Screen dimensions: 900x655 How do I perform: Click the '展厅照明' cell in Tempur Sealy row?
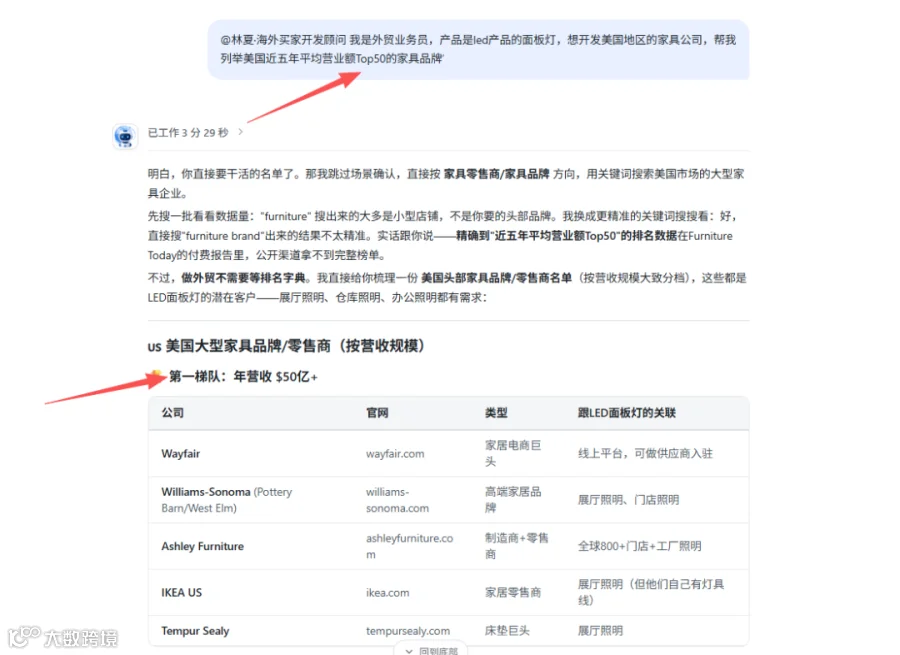click(600, 631)
